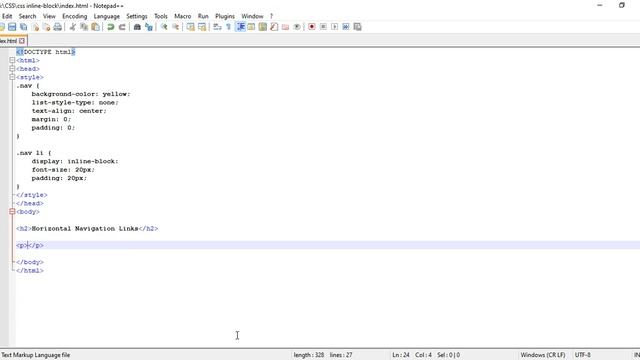Open the Encoding menu
The width and height of the screenshot is (640, 360).
pyautogui.click(x=75, y=16)
